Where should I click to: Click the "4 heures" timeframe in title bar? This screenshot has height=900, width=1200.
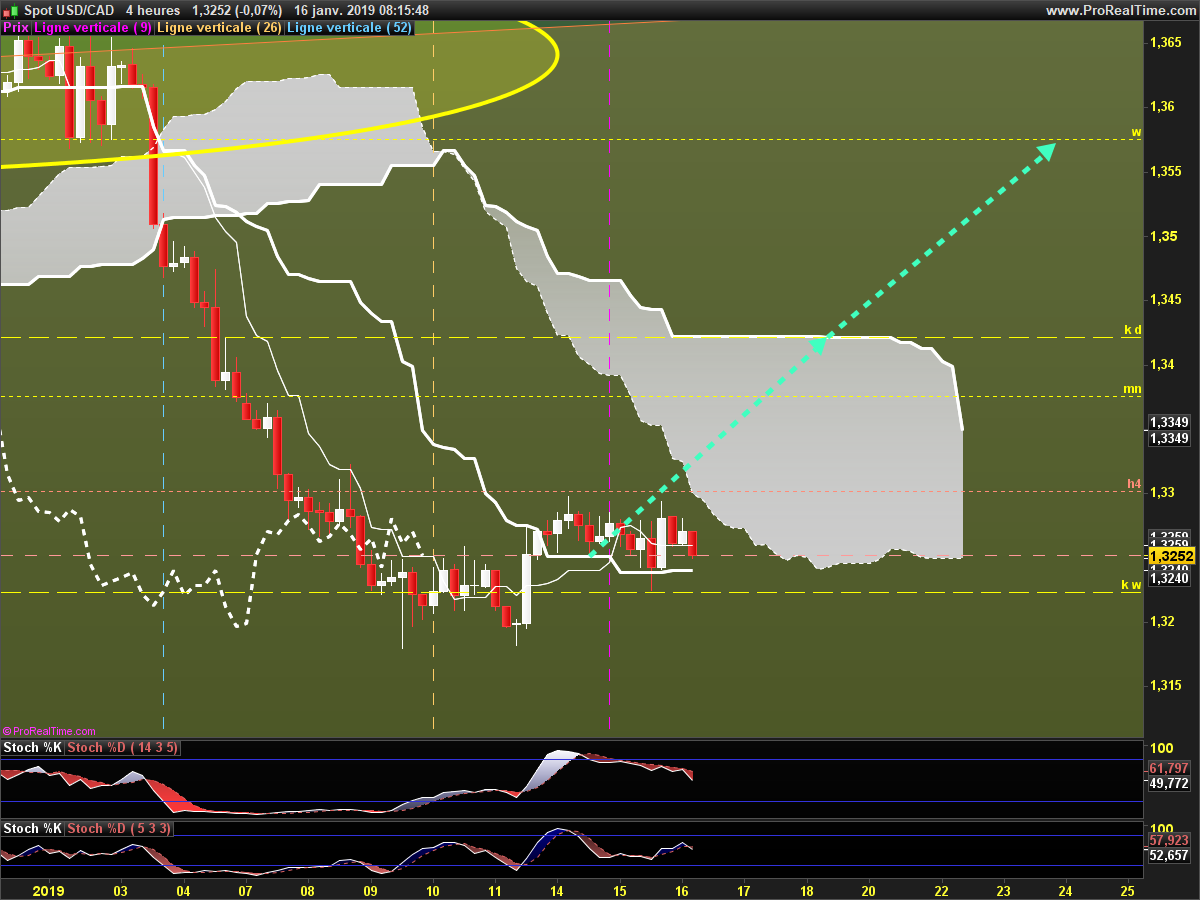(153, 10)
